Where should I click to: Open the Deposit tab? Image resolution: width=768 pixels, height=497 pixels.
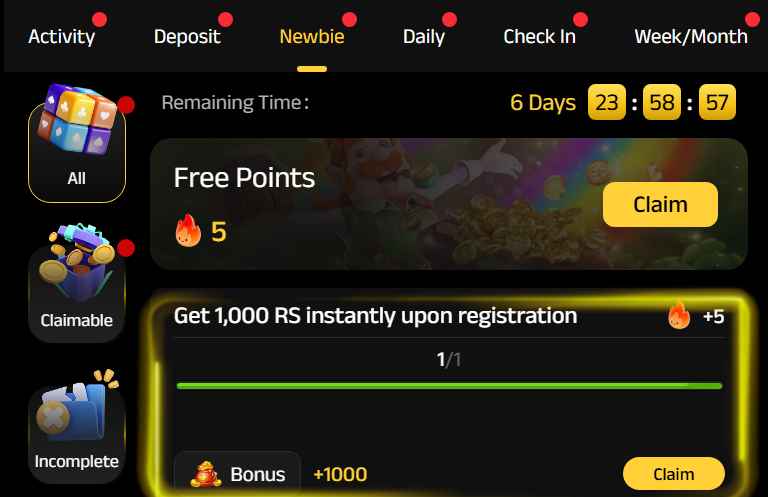[x=187, y=36]
